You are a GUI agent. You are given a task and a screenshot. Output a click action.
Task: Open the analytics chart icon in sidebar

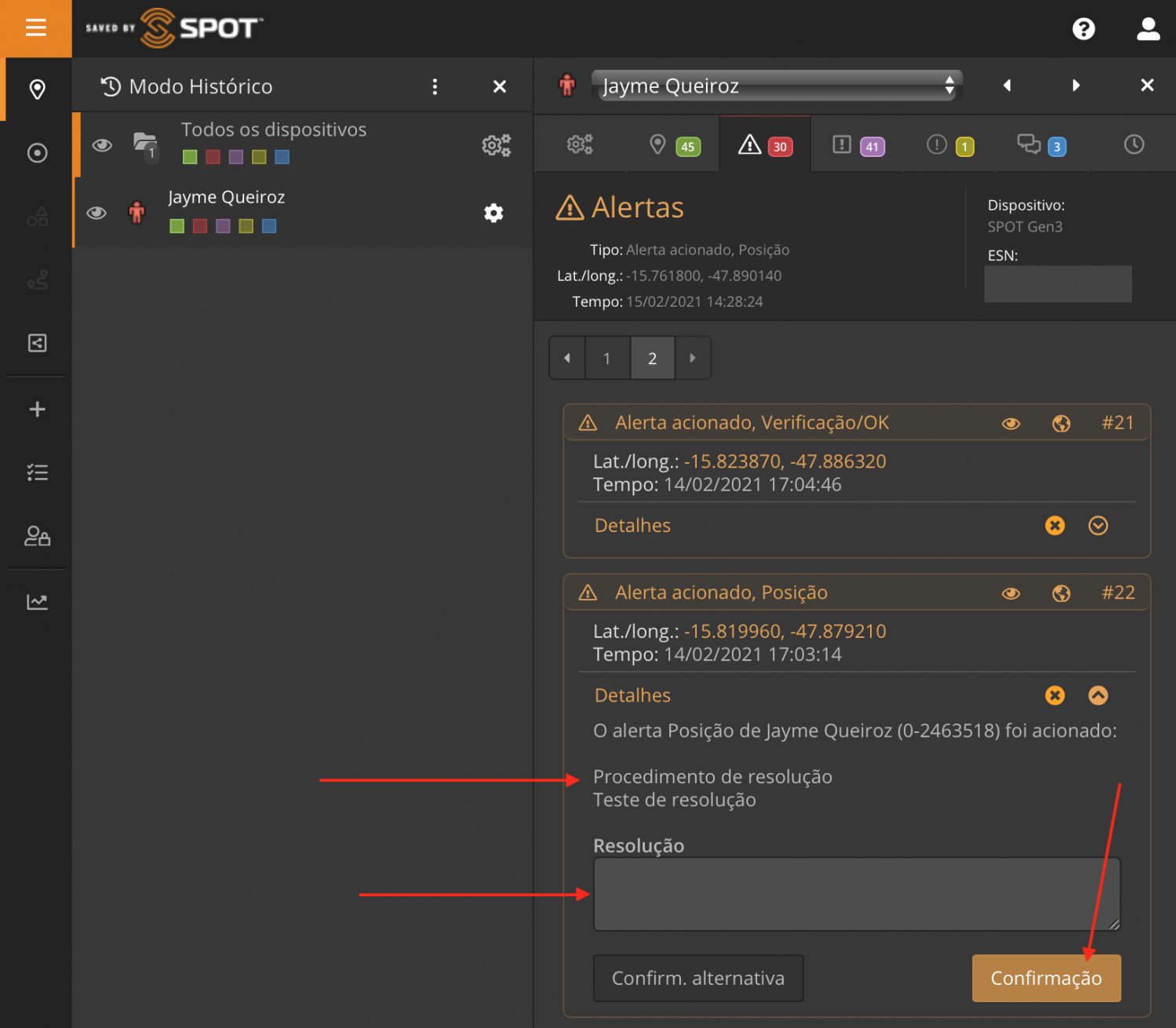pyautogui.click(x=37, y=602)
